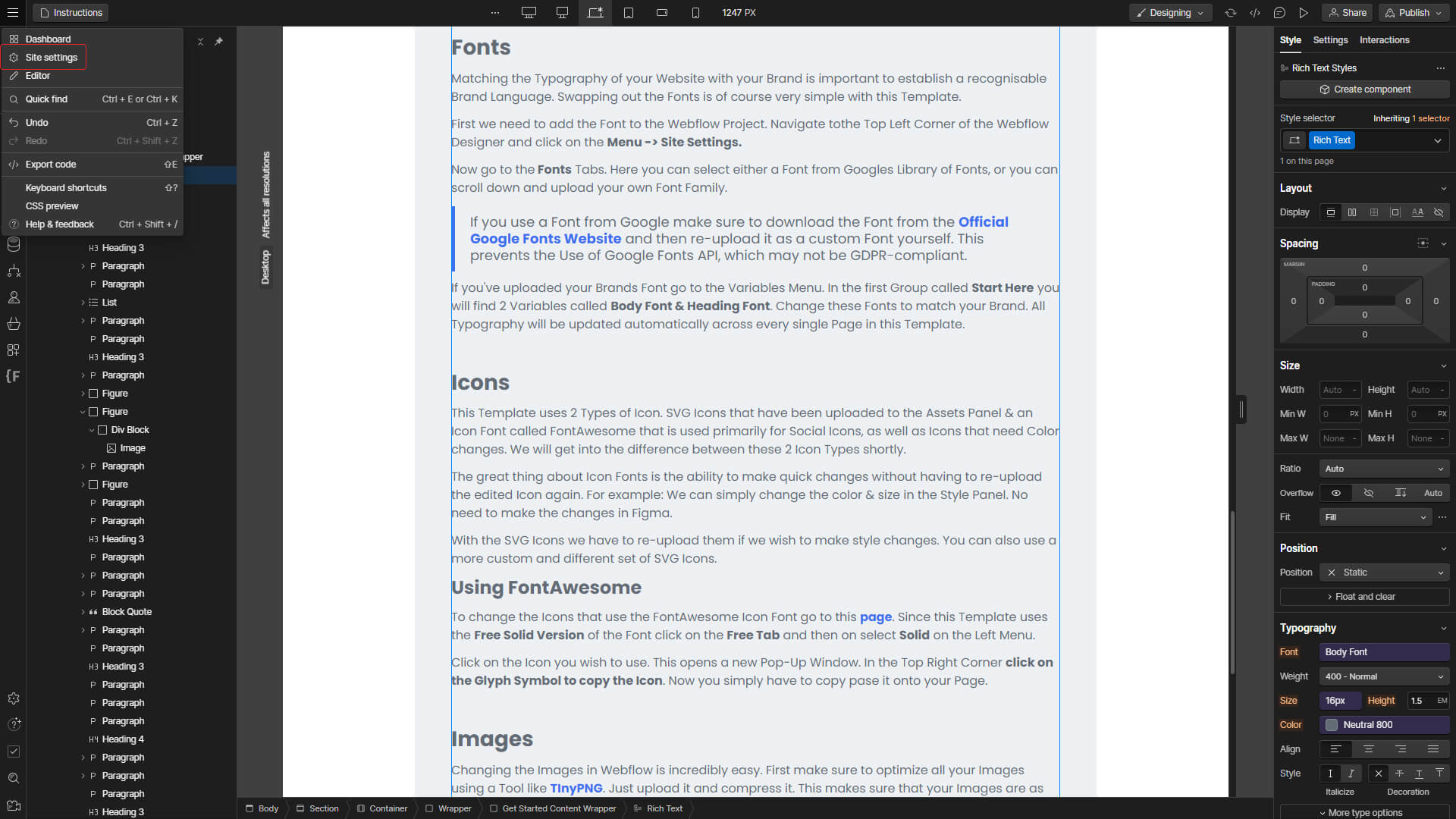Click the tablet breakpoint icon
The image size is (1456, 819).
[x=628, y=13]
